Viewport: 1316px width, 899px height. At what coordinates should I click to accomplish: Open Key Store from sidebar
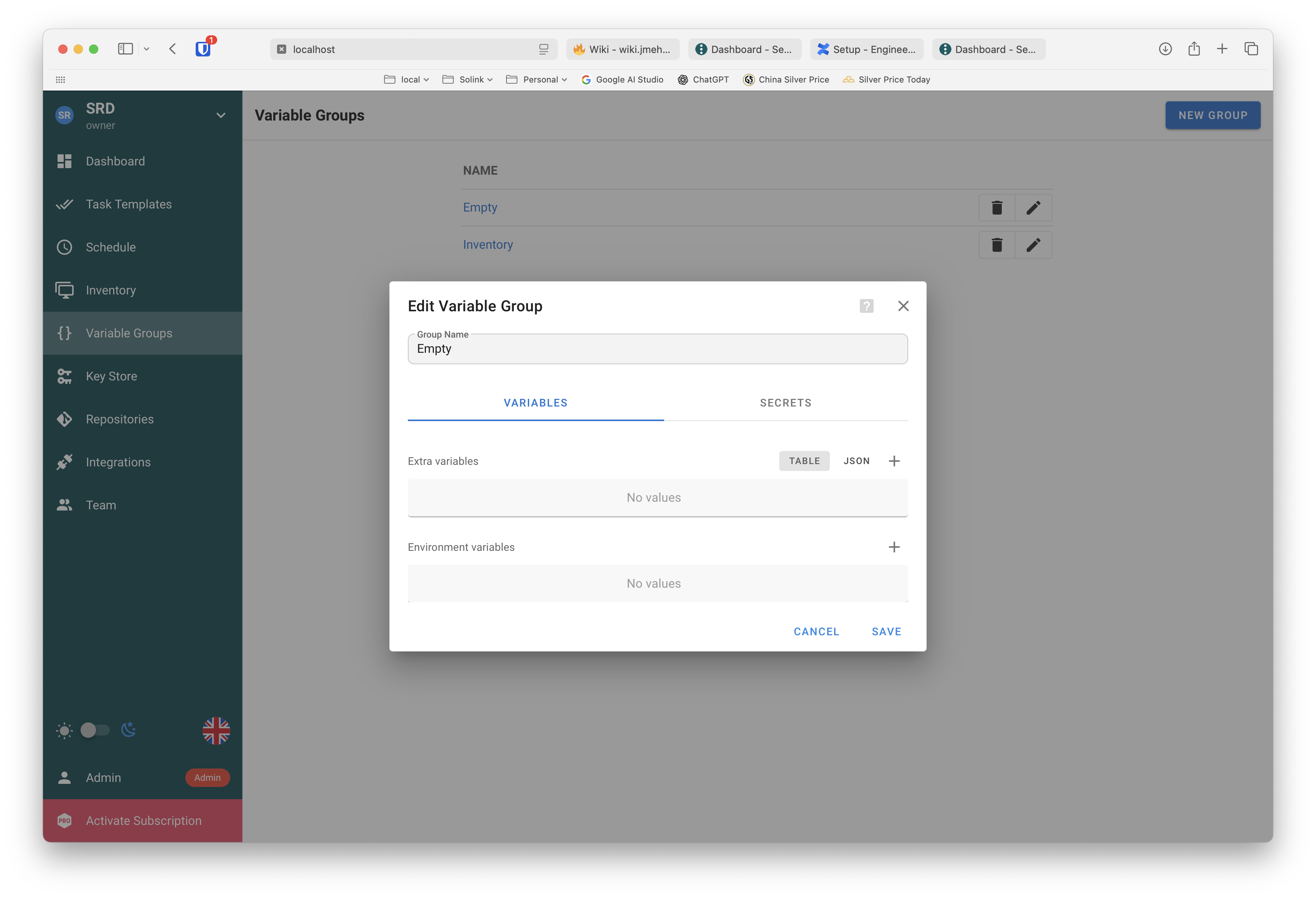coord(111,376)
